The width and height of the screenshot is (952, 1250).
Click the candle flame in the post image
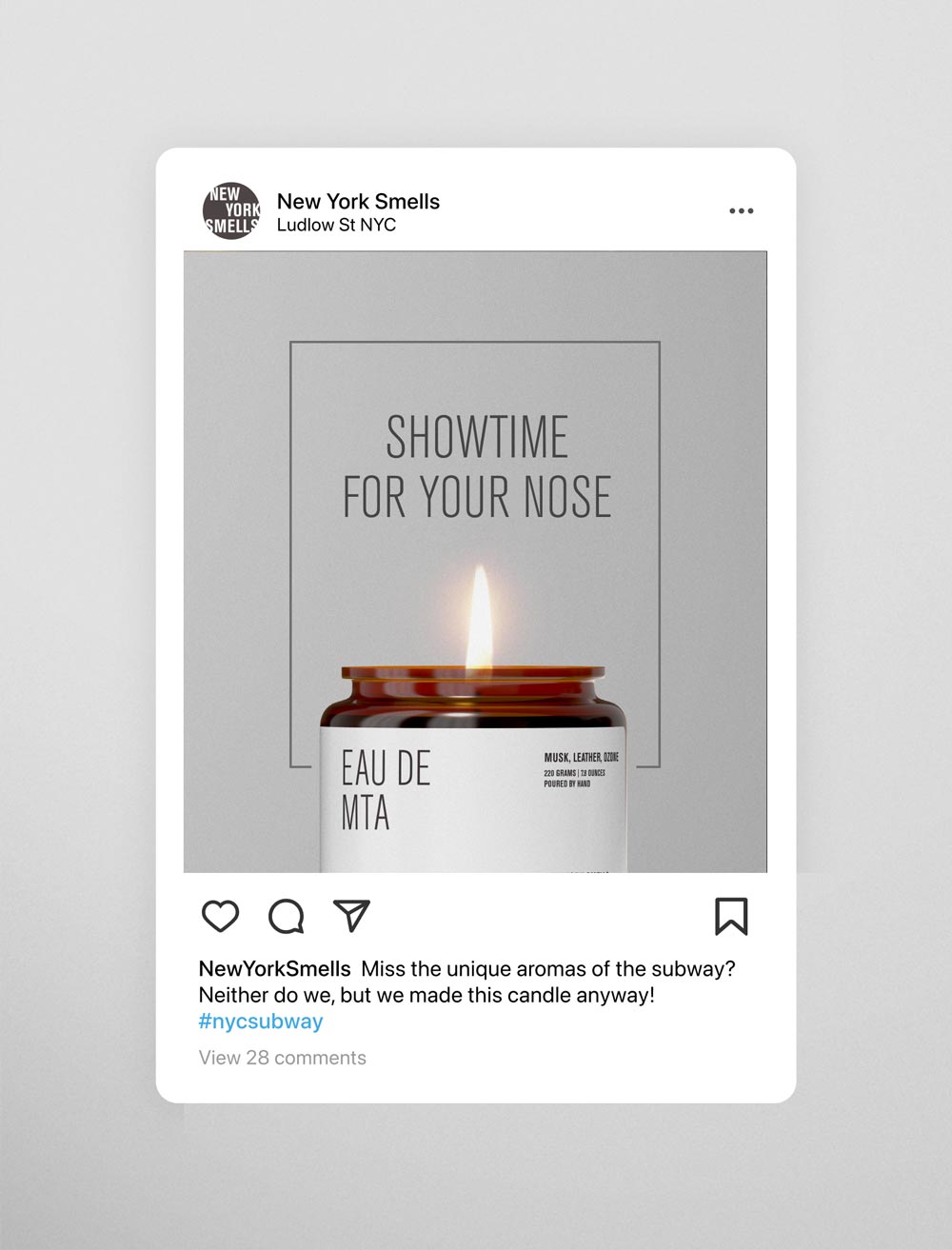479,617
